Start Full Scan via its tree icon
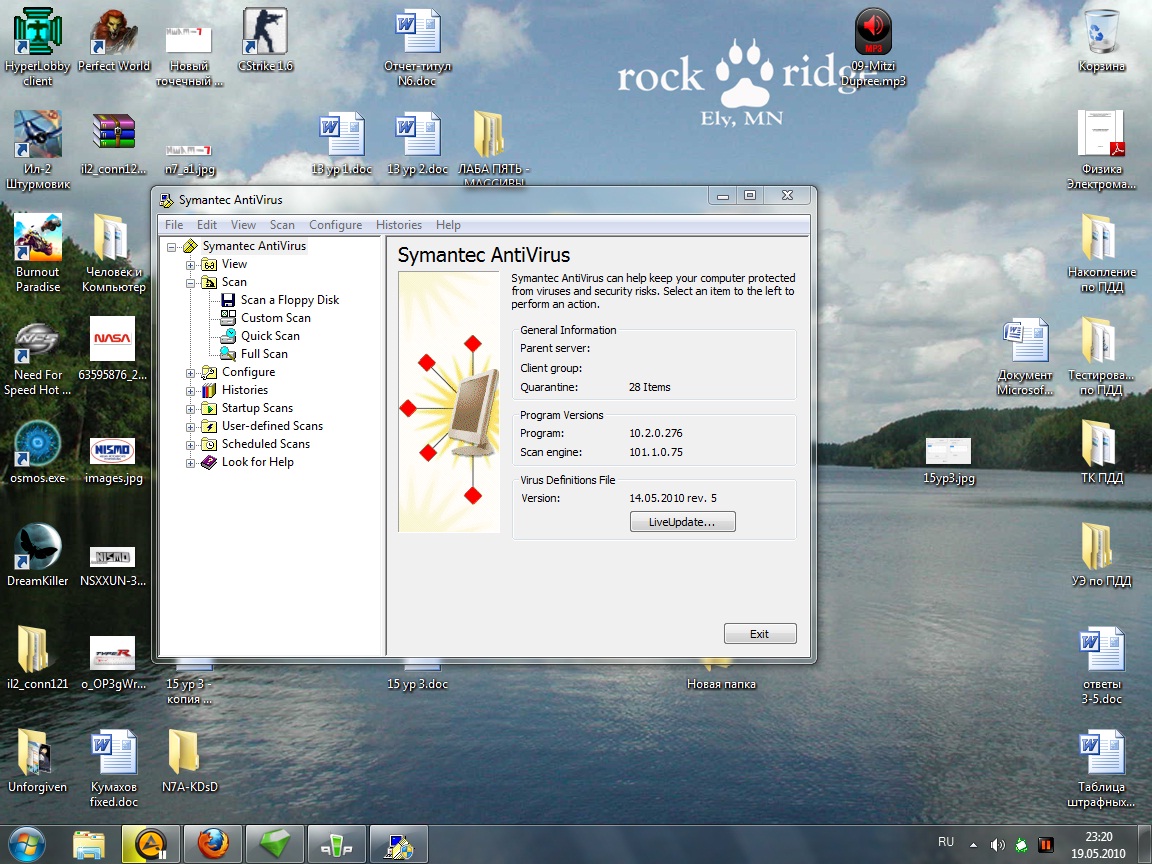 (x=228, y=353)
